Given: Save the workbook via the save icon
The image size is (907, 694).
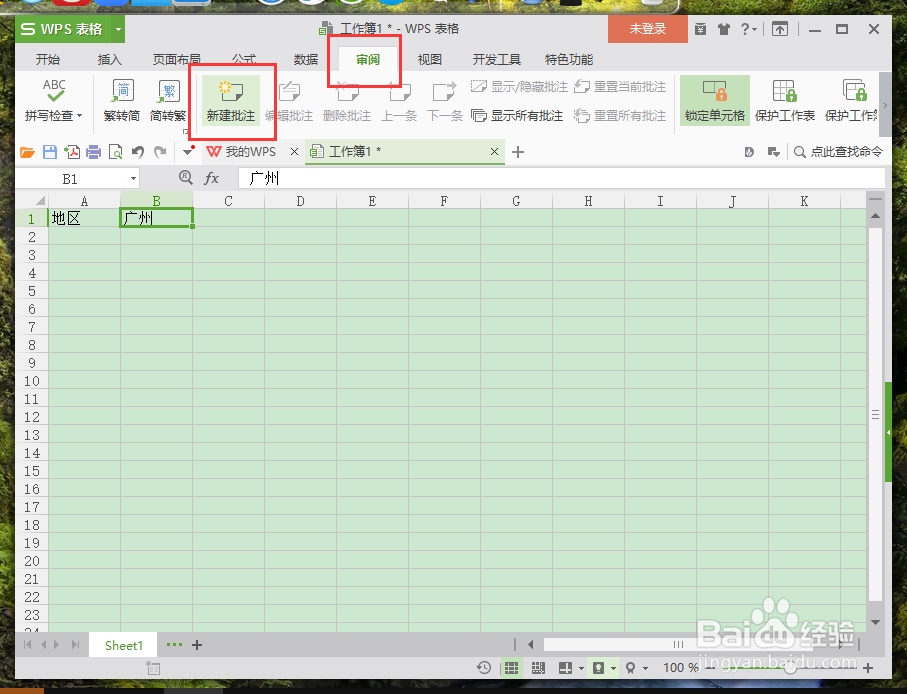Looking at the screenshot, I should (49, 151).
